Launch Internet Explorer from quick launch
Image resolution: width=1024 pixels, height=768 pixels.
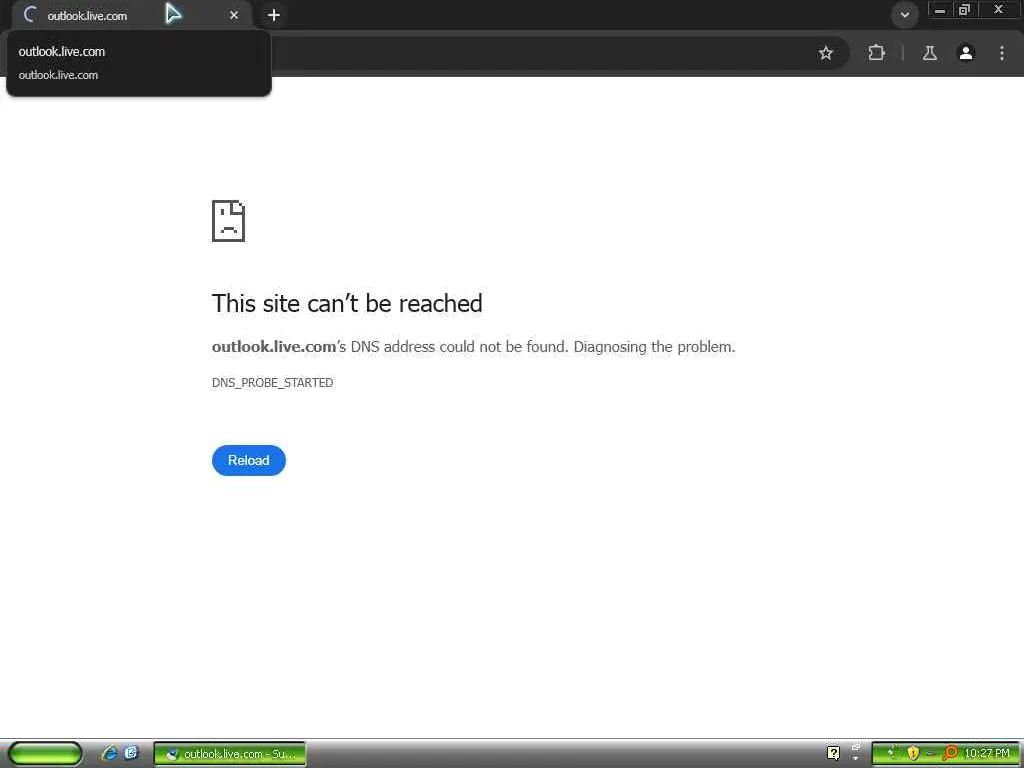pos(110,754)
